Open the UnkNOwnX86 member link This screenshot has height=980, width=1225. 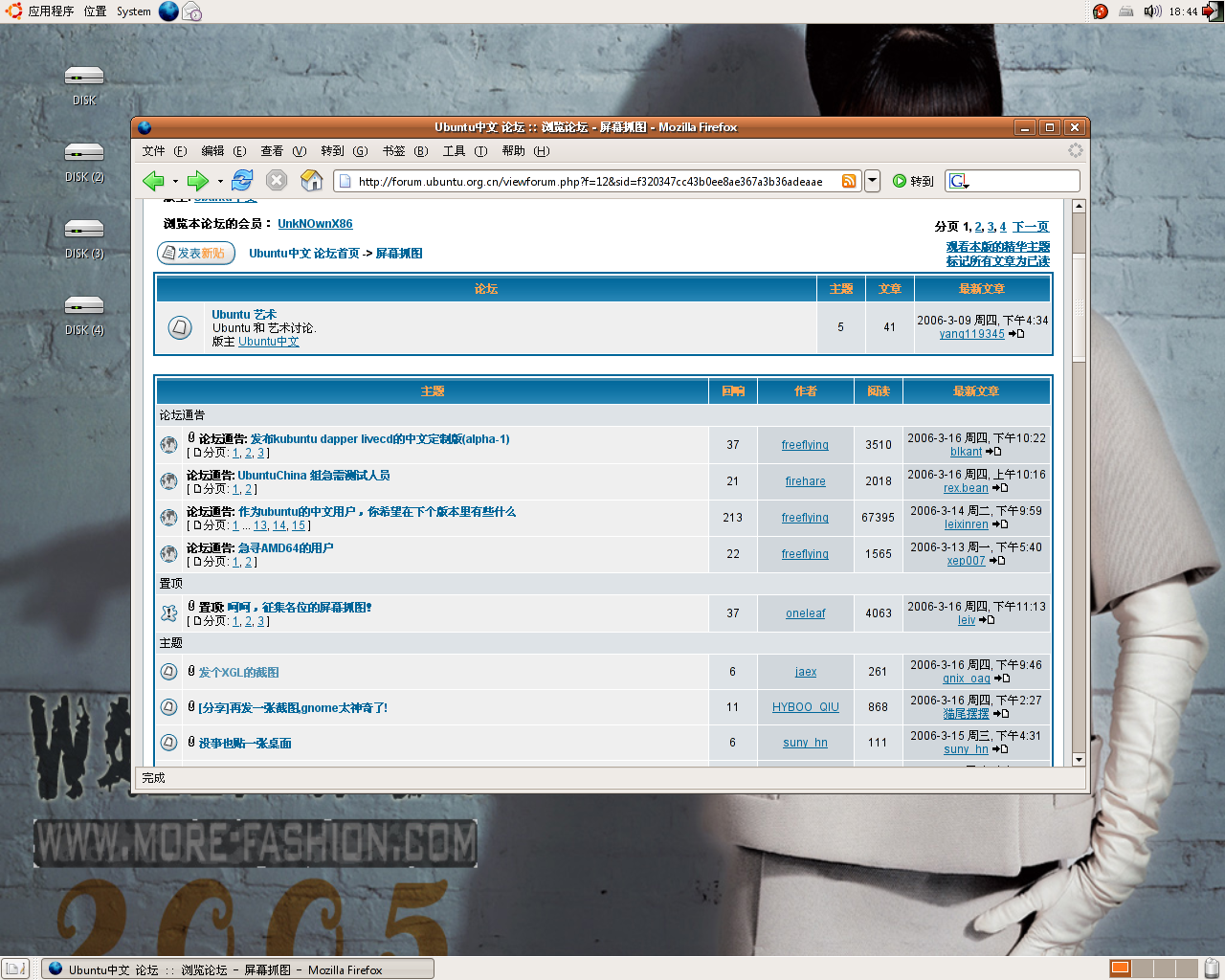click(x=315, y=224)
